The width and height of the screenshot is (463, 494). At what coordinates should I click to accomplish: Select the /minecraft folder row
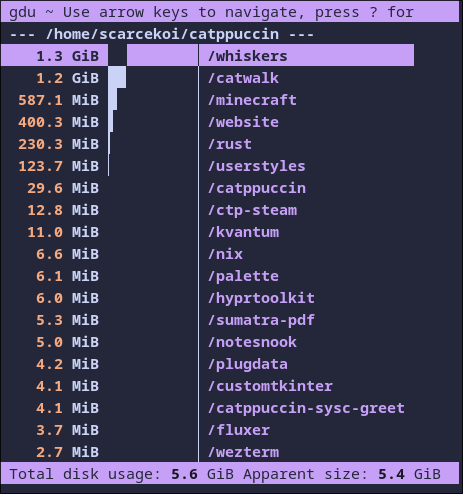point(252,100)
